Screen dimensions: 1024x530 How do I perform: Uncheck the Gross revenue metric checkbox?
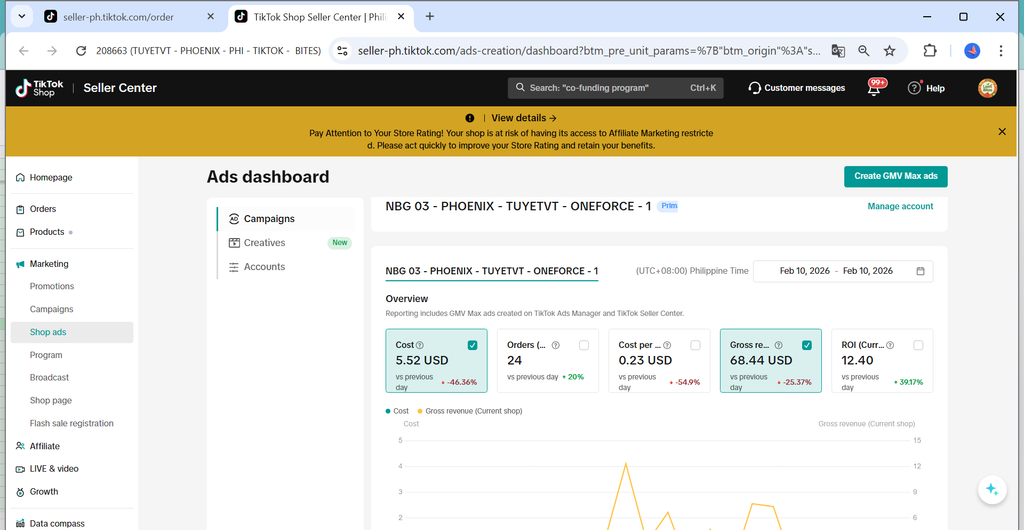(807, 345)
